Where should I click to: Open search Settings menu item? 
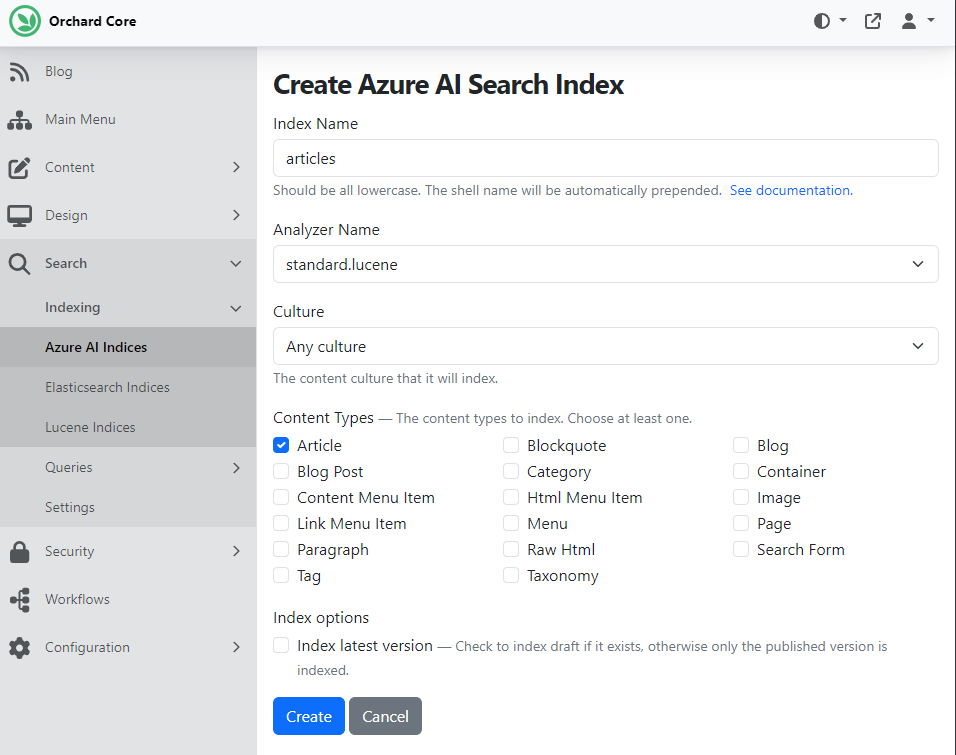pyautogui.click(x=128, y=507)
